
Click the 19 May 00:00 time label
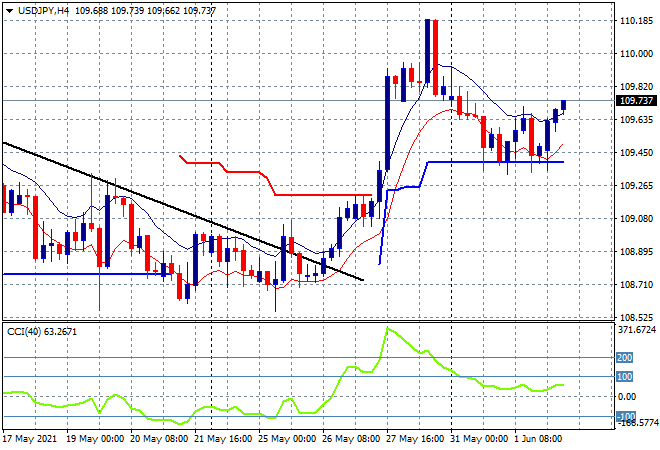coord(95,439)
